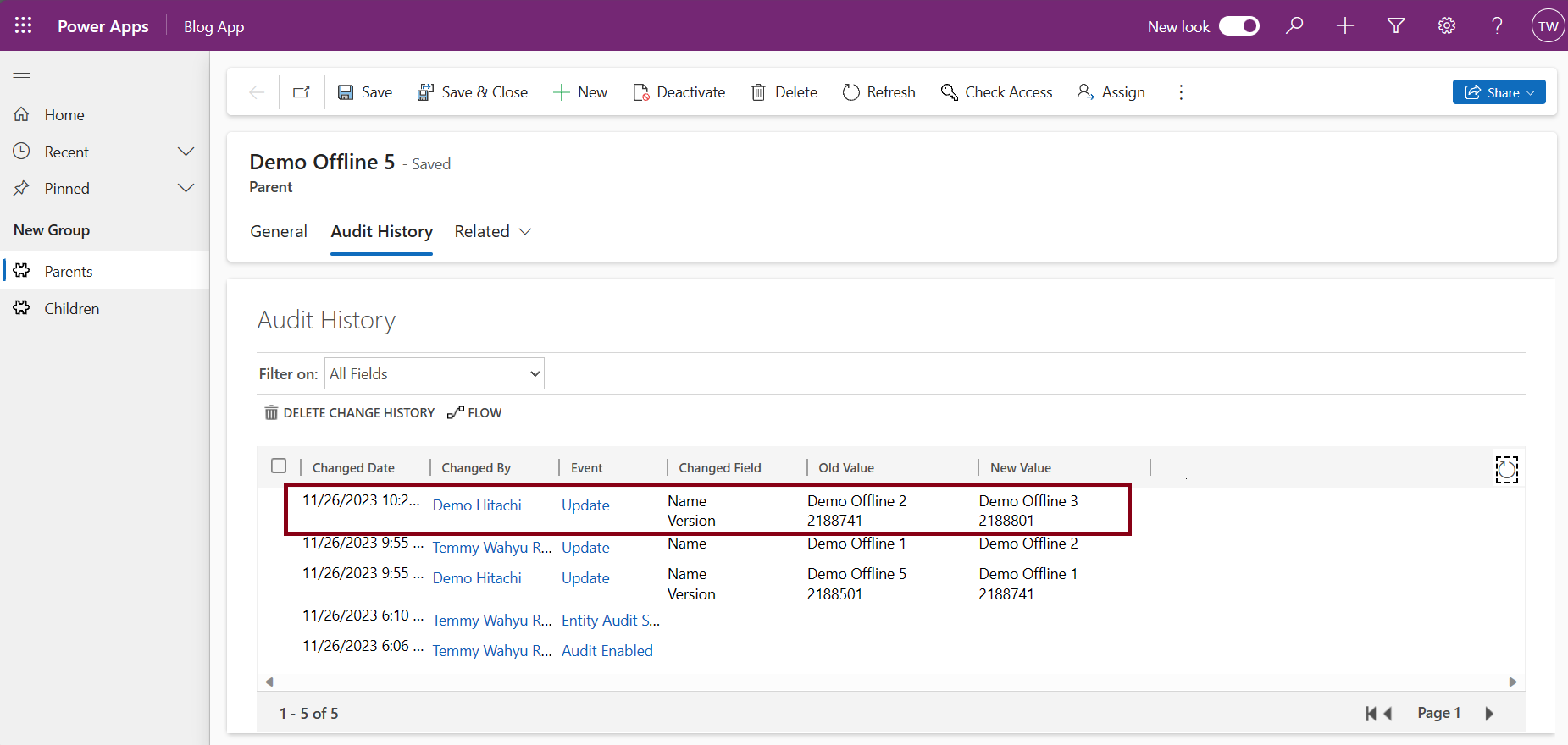1568x745 pixels.
Task: Click the Old Value column header
Action: (x=846, y=467)
